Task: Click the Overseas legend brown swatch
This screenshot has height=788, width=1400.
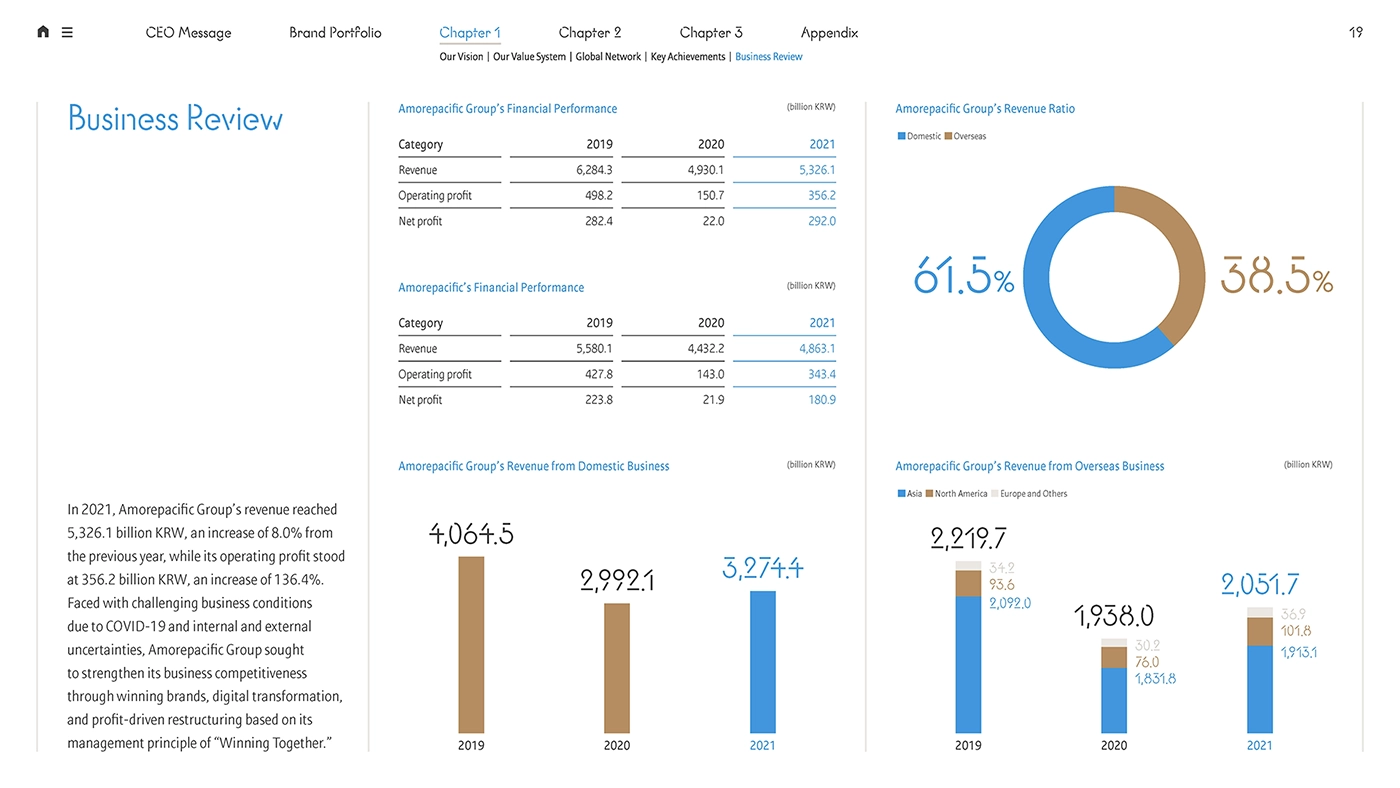Action: [948, 136]
